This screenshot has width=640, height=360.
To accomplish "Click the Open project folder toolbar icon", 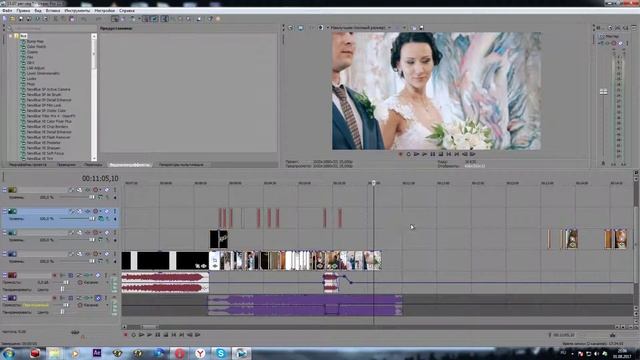I will [13, 19].
